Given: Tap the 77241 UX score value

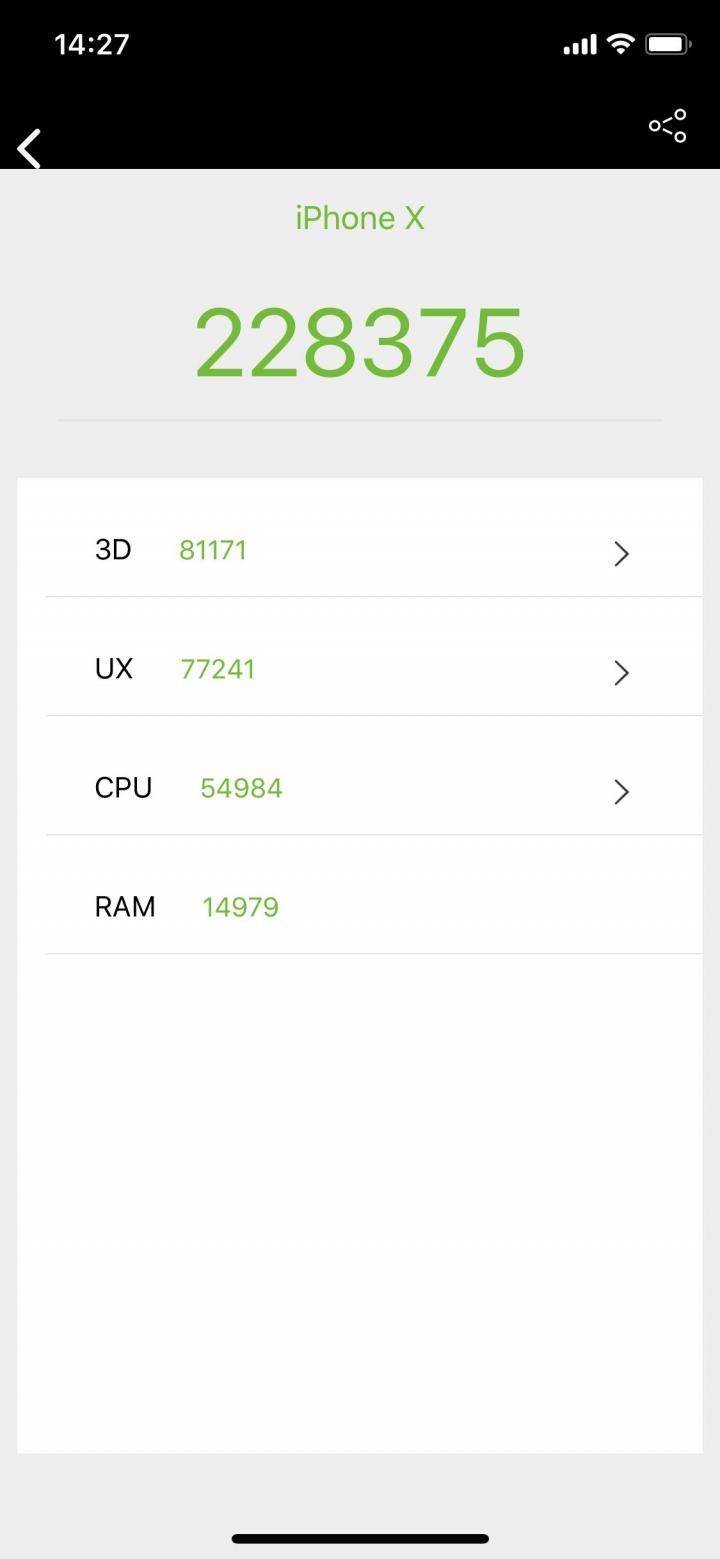Looking at the screenshot, I should coord(218,669).
